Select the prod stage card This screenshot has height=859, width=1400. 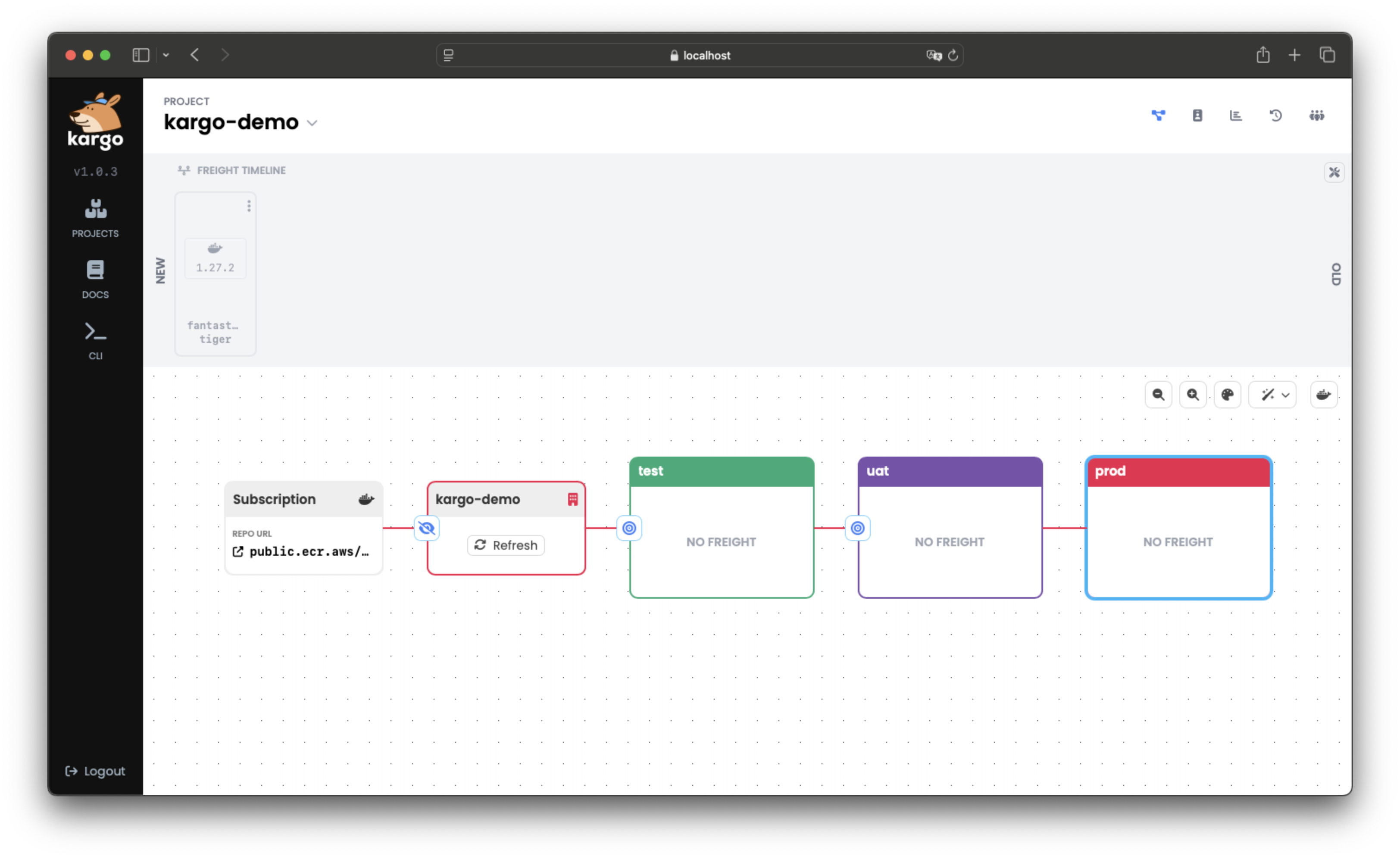[x=1178, y=527]
